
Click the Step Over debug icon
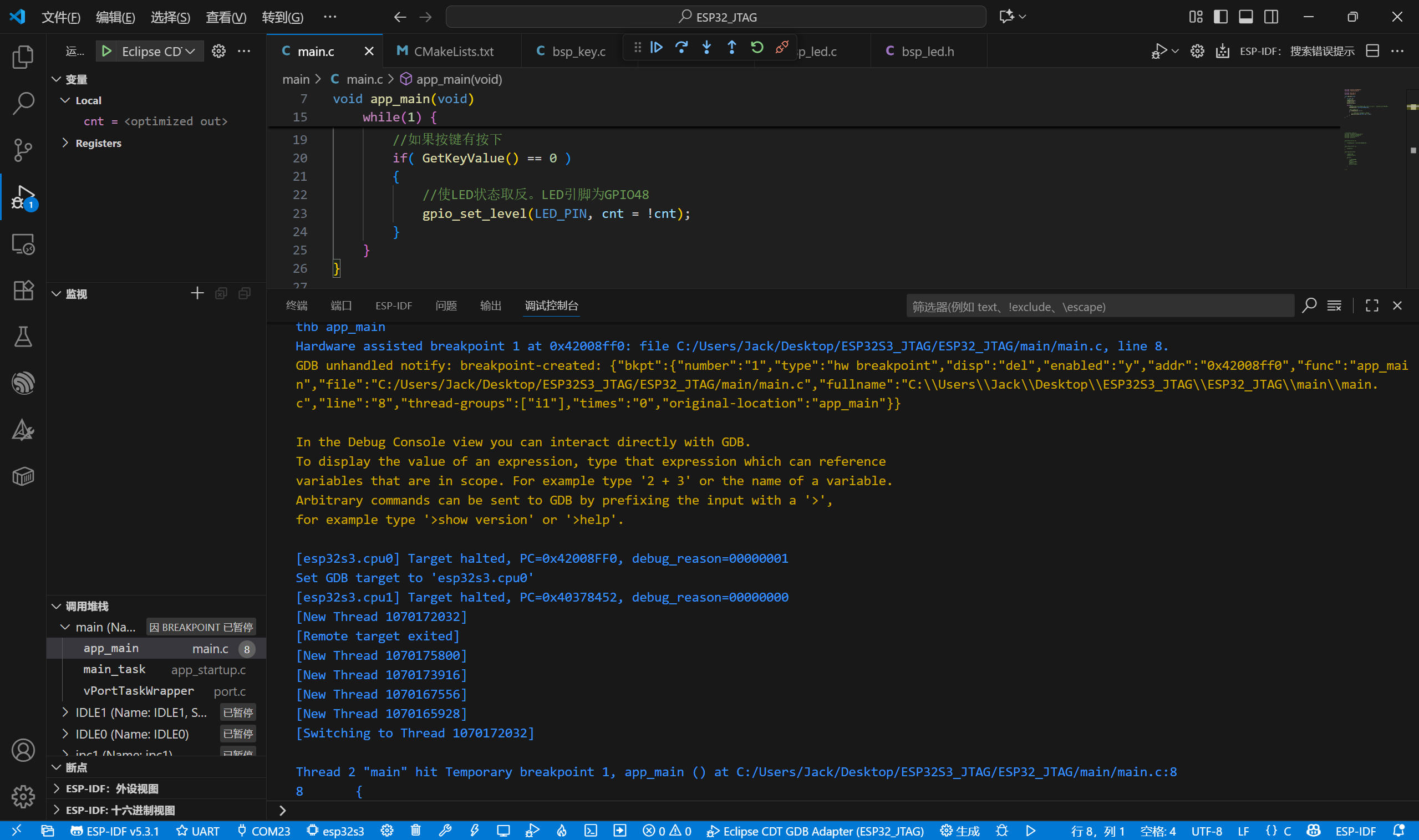681,48
